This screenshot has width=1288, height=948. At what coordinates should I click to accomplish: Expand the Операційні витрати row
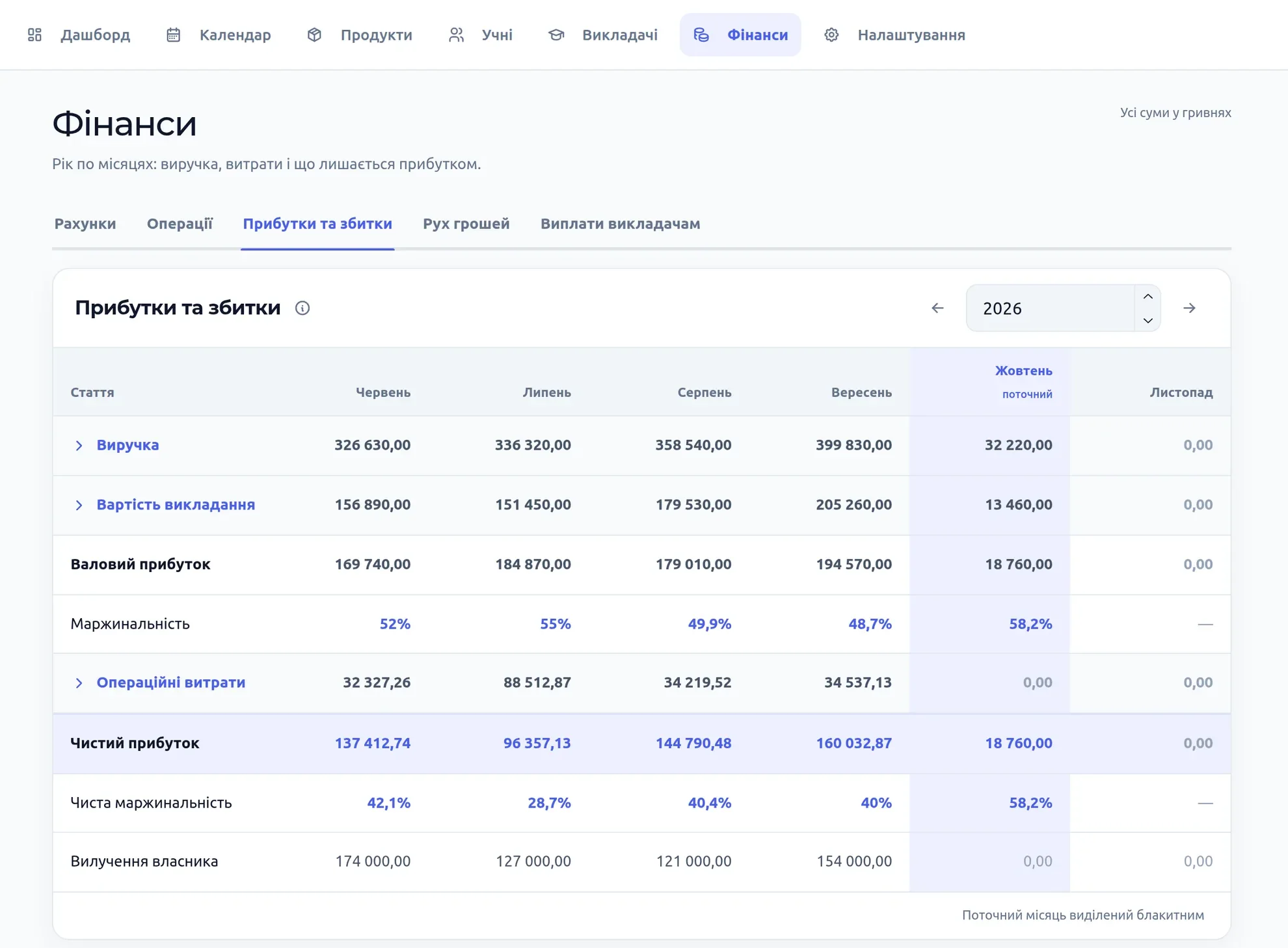tap(79, 683)
